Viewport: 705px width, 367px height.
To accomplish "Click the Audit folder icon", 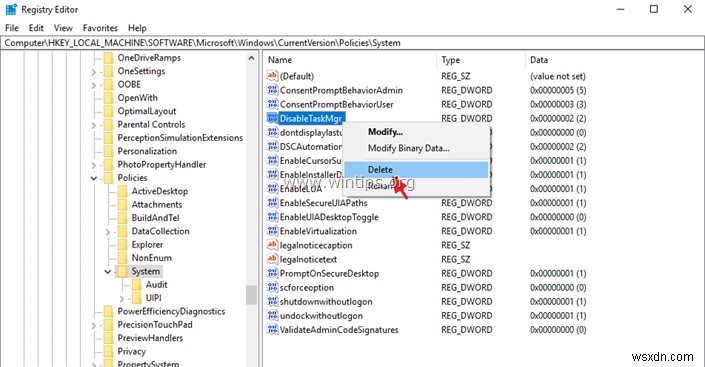I will (x=136, y=285).
